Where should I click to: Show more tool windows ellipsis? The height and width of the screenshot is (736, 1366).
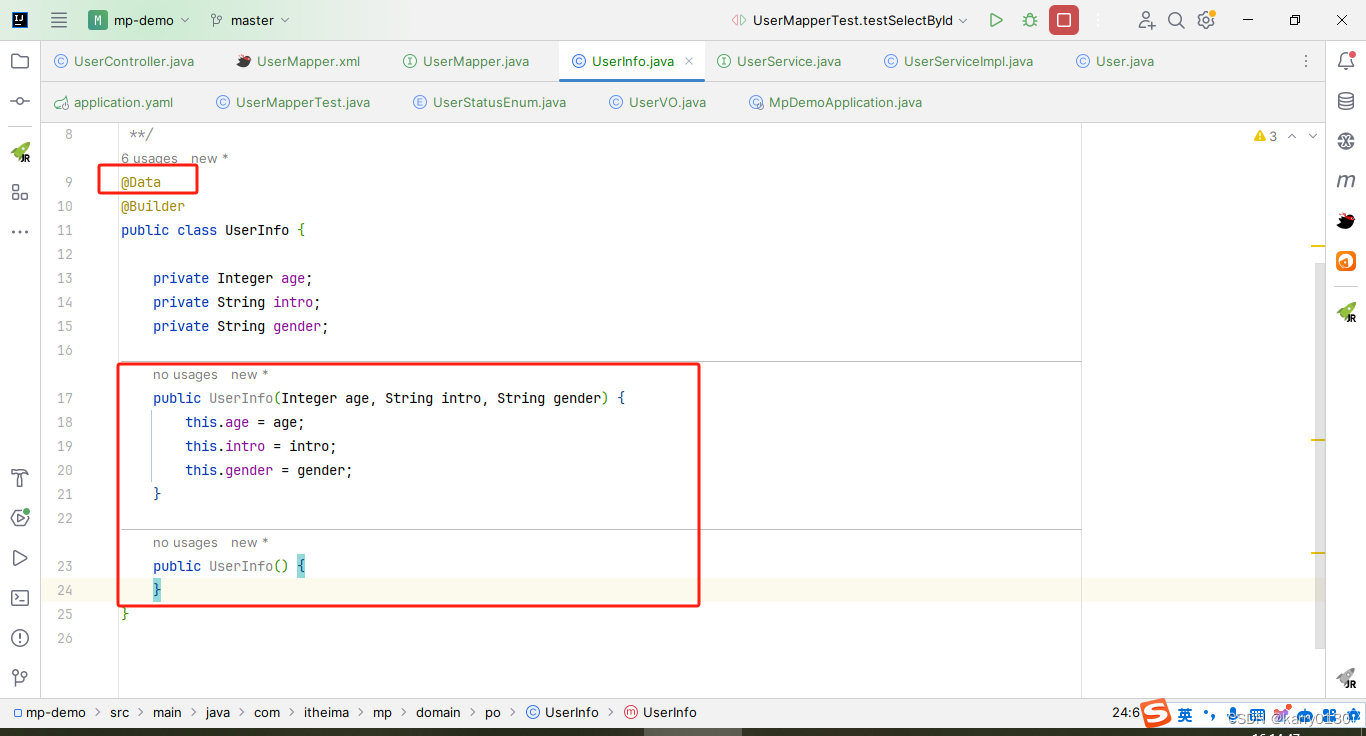[20, 232]
